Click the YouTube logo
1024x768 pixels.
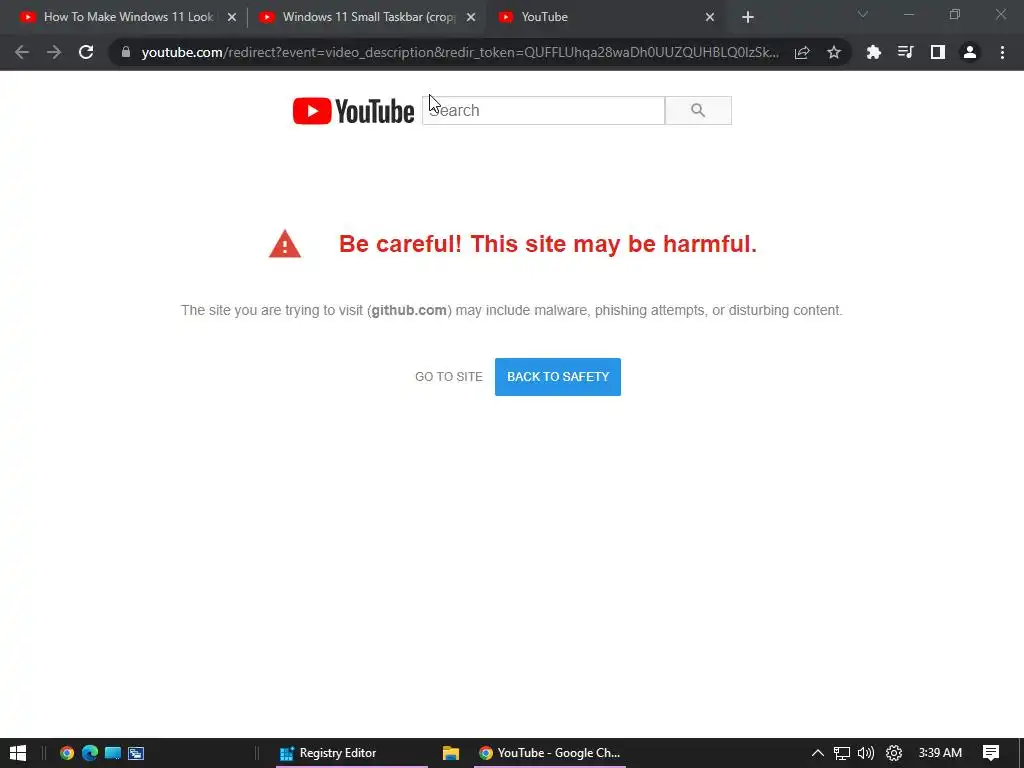pyautogui.click(x=353, y=110)
